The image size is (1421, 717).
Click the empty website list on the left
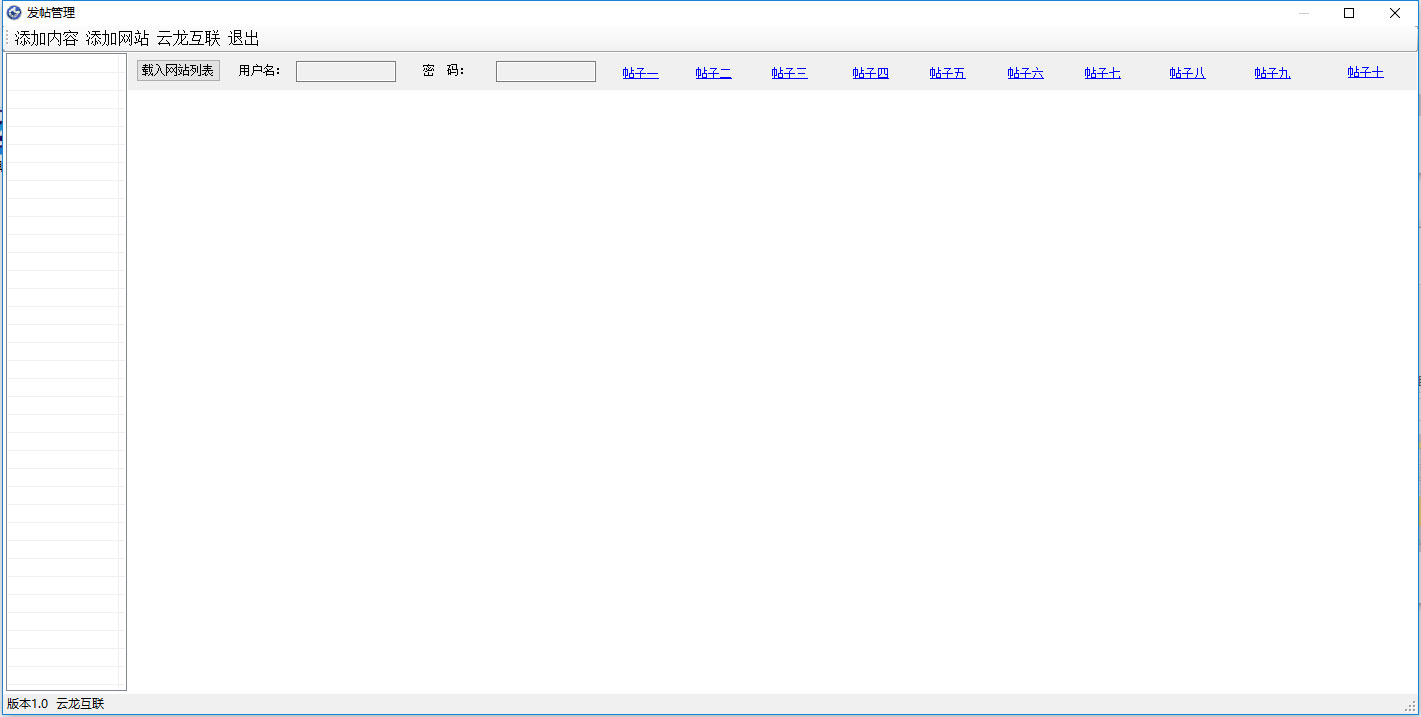click(x=66, y=370)
